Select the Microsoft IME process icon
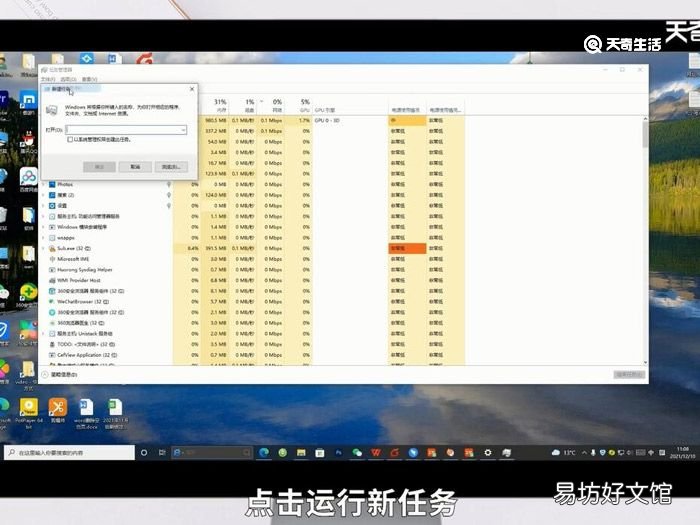This screenshot has height=525, width=700. tap(52, 259)
